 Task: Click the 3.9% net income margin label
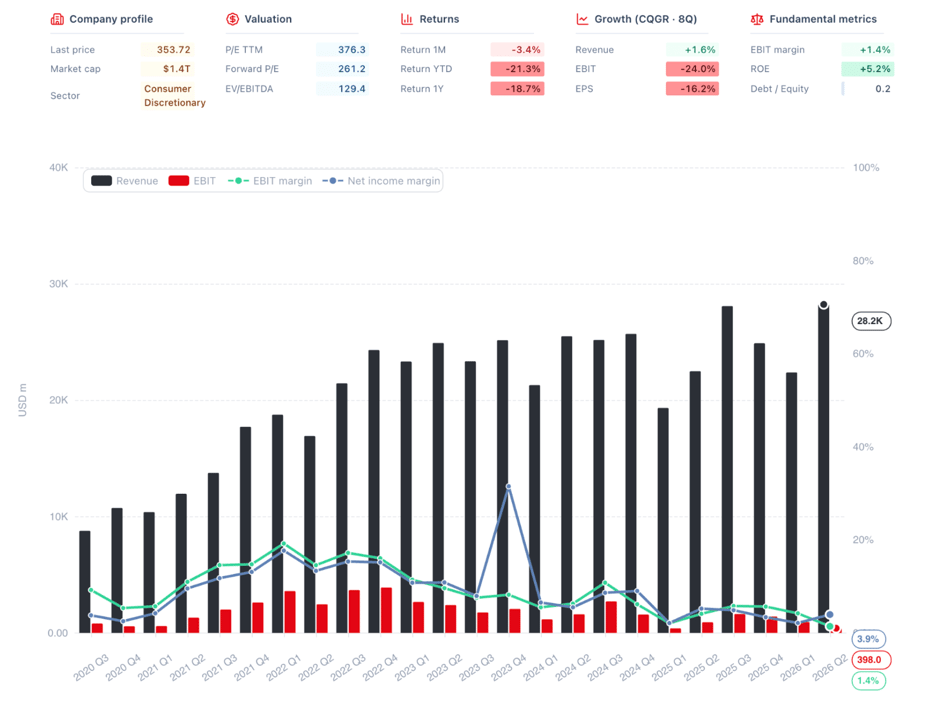pos(868,638)
